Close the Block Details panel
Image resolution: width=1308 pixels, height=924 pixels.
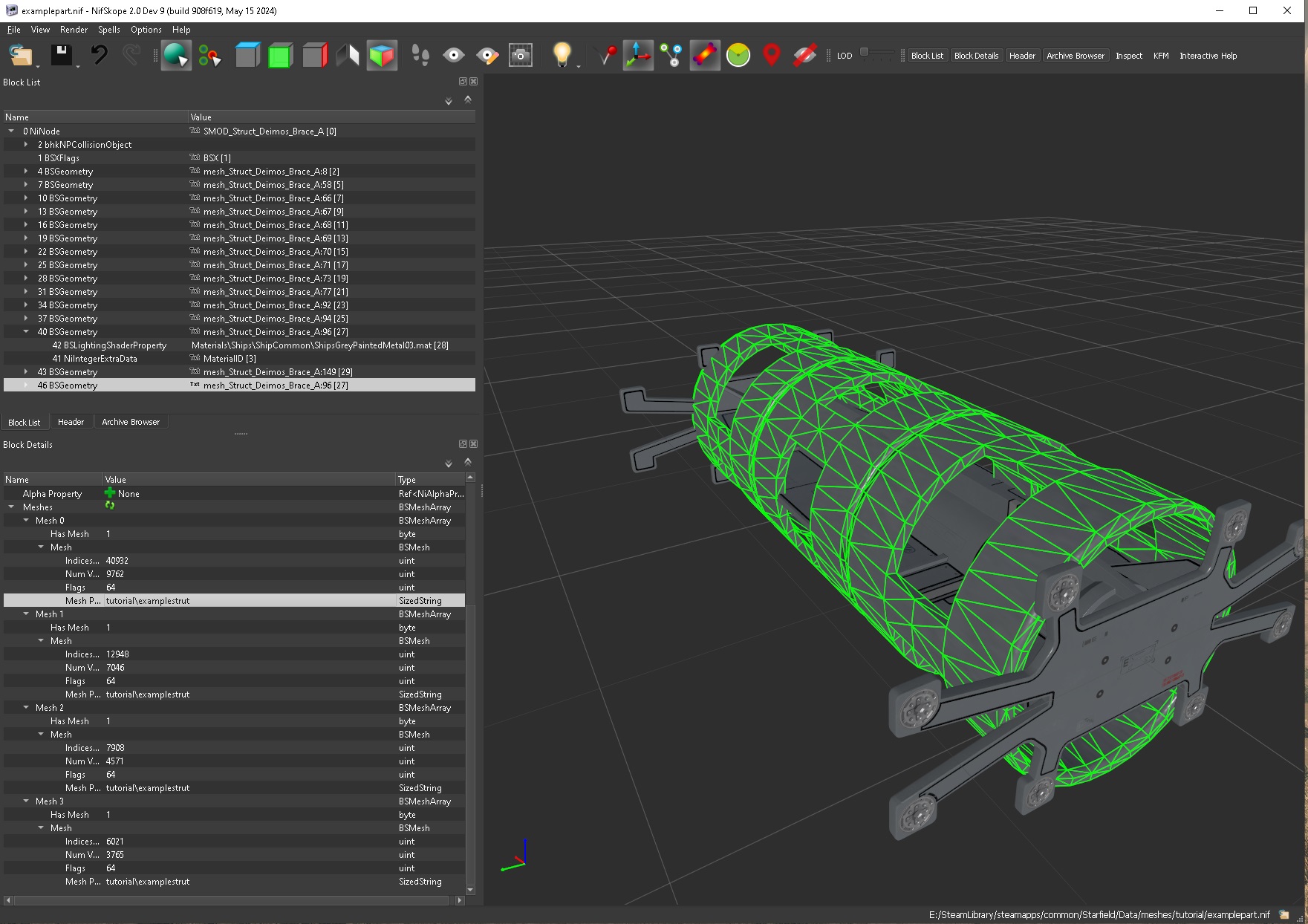pos(473,444)
